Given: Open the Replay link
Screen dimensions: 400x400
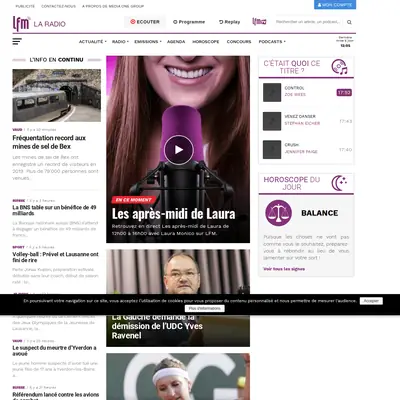Looking at the screenshot, I should pos(229,22).
